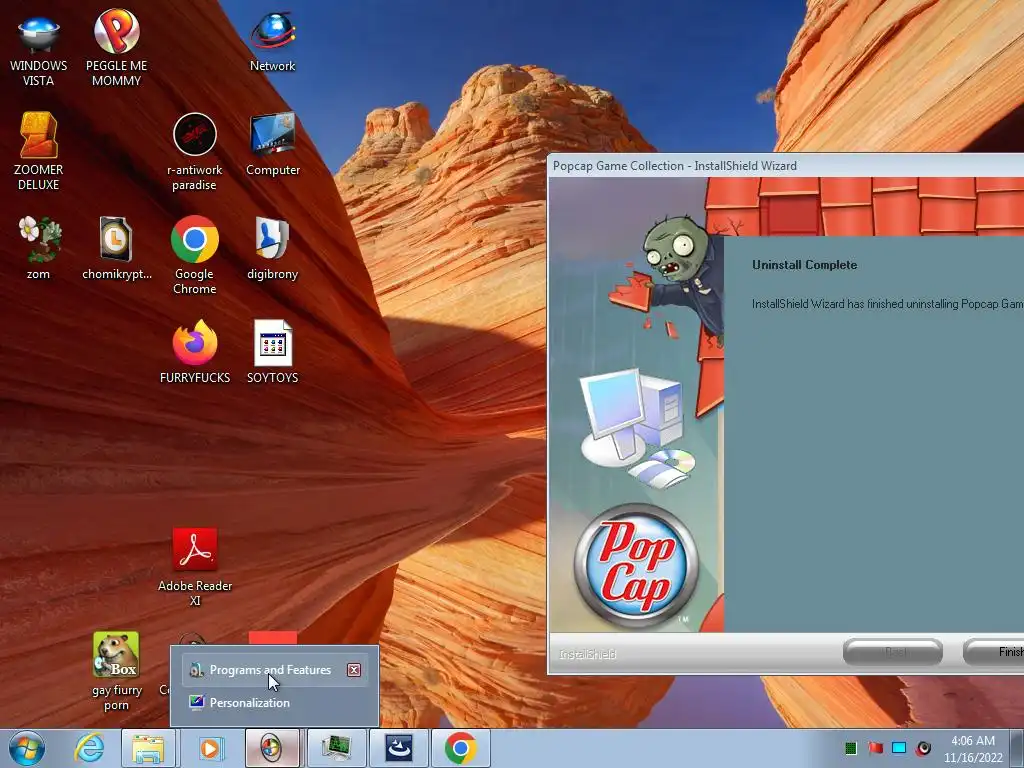Switch to the InstallShield taskbar button
1024x768 pixels.
pyautogui.click(x=398, y=748)
